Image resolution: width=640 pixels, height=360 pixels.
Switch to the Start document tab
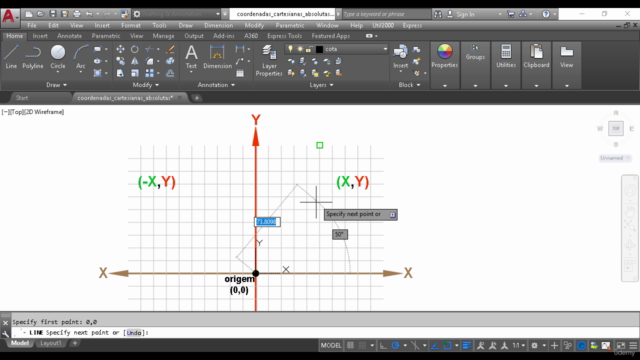[x=22, y=98]
